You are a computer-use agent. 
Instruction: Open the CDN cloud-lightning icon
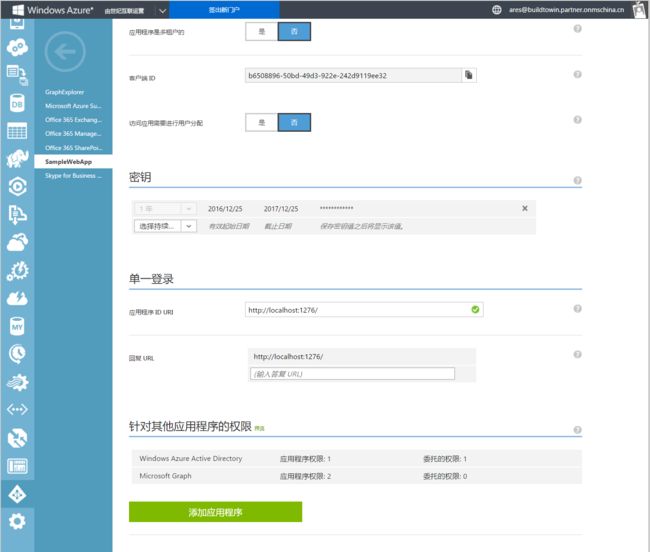pyautogui.click(x=17, y=298)
